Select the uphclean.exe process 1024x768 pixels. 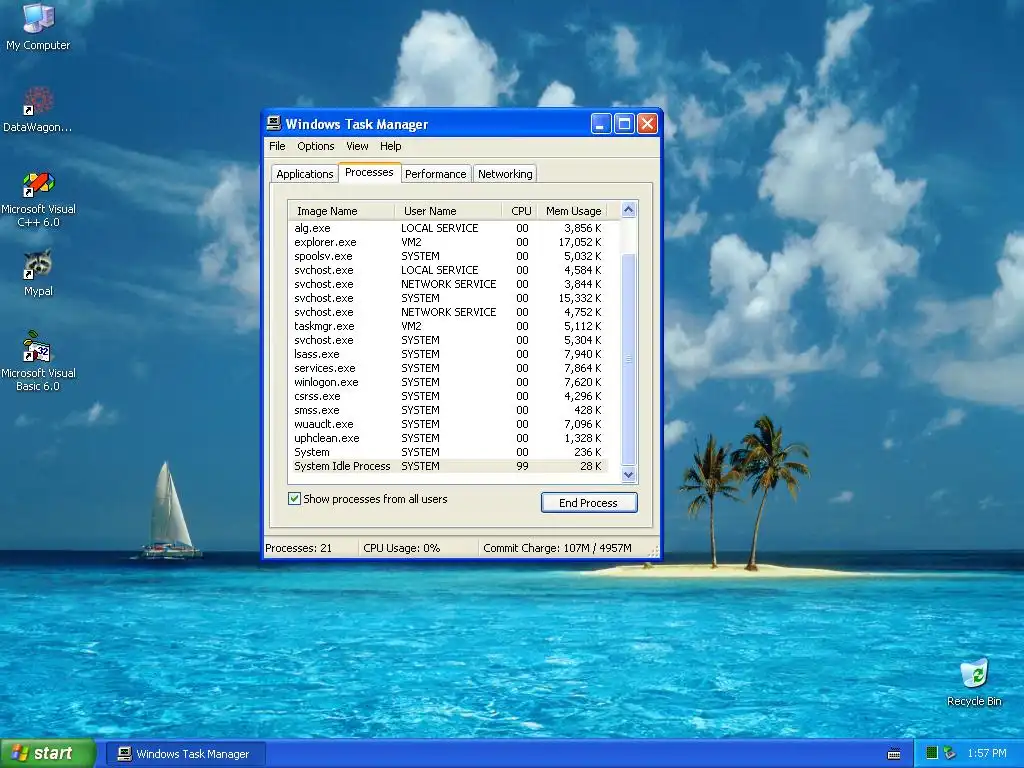[x=448, y=438]
